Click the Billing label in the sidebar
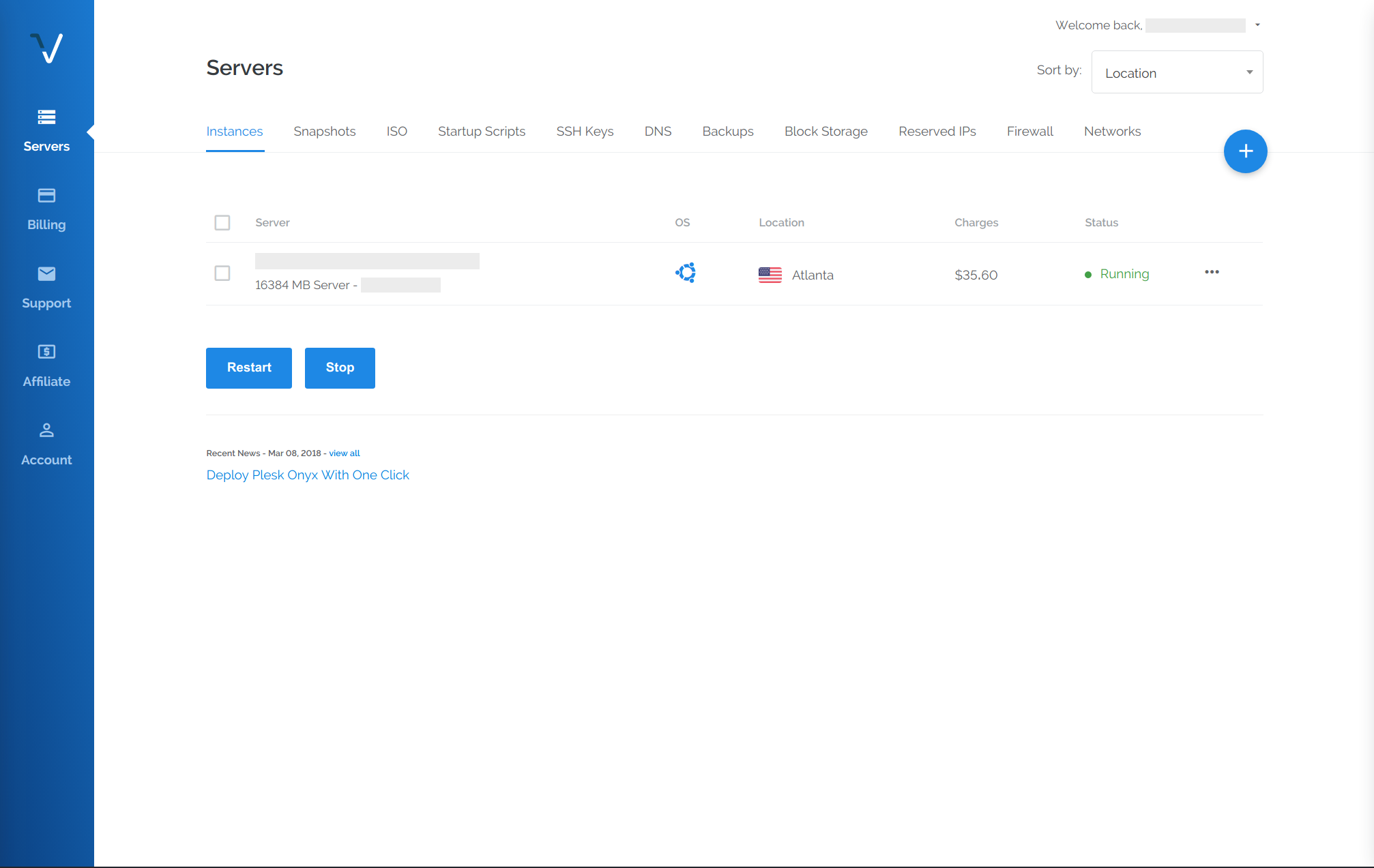 pos(46,225)
